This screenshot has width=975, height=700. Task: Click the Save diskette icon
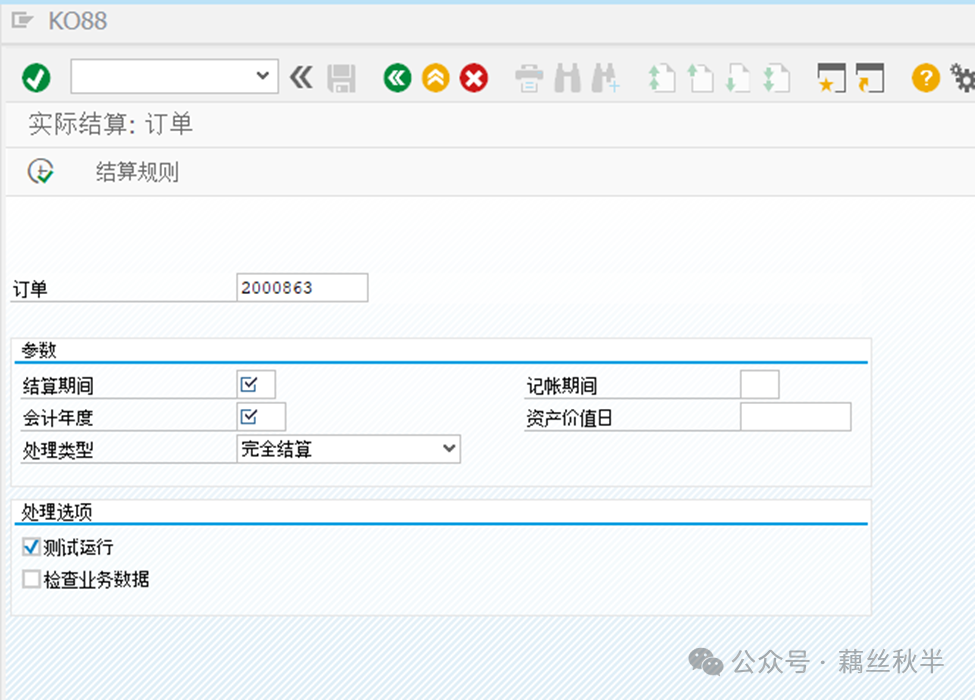click(341, 78)
